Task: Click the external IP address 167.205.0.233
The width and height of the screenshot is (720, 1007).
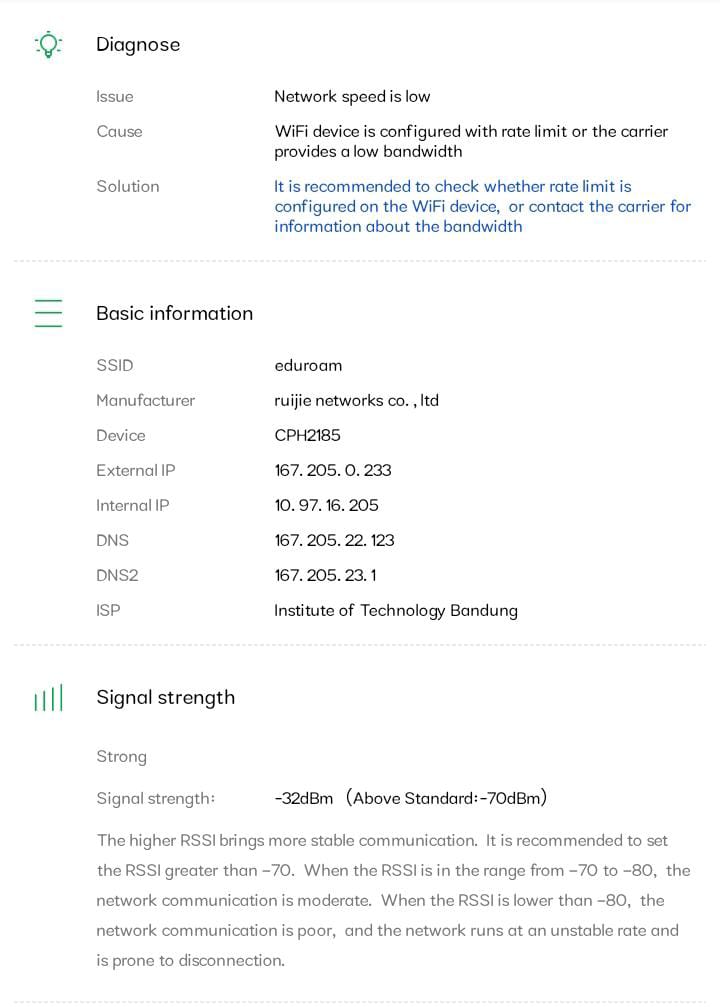Action: click(x=333, y=470)
